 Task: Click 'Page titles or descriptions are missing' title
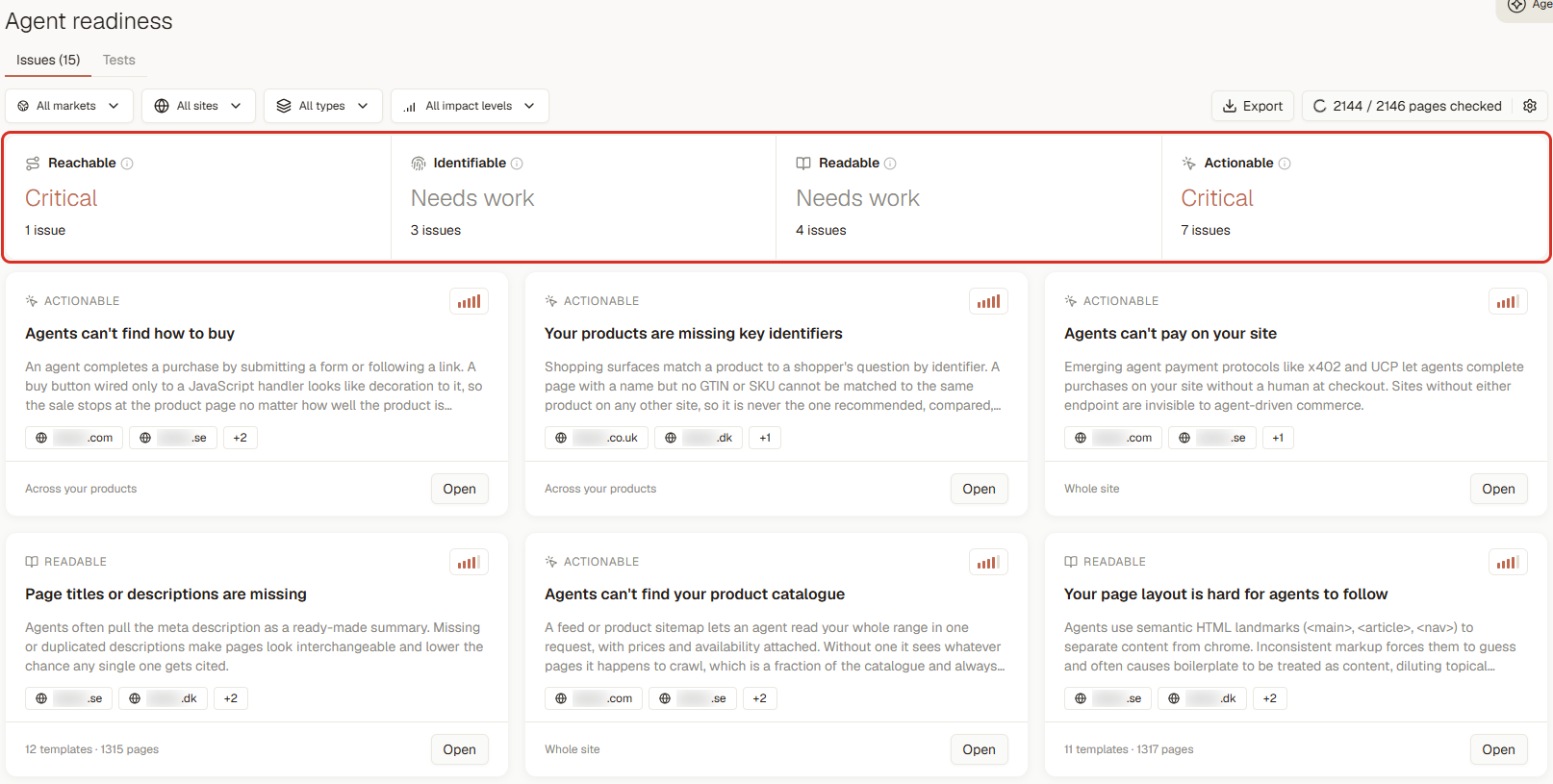point(166,594)
